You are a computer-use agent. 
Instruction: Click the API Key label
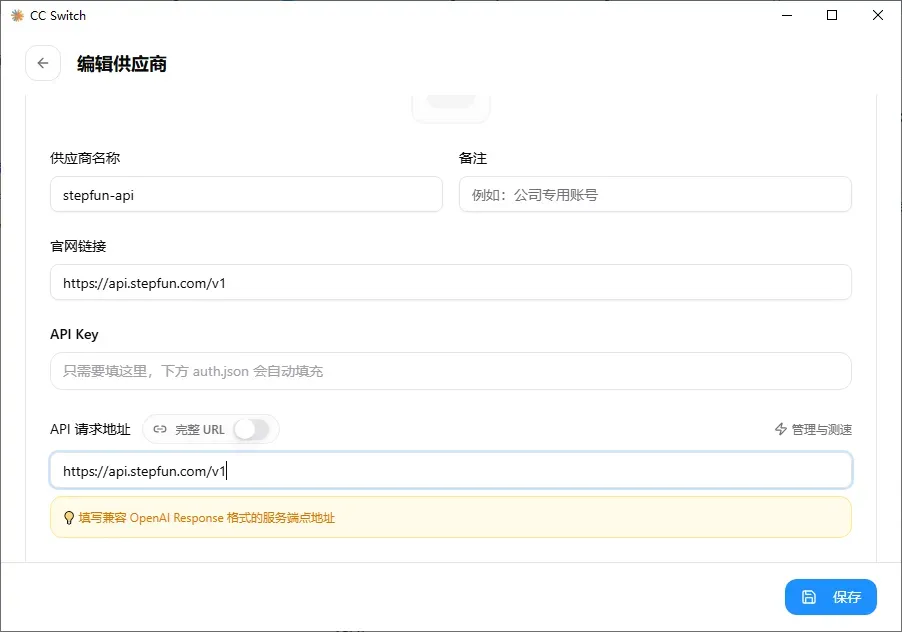click(74, 334)
